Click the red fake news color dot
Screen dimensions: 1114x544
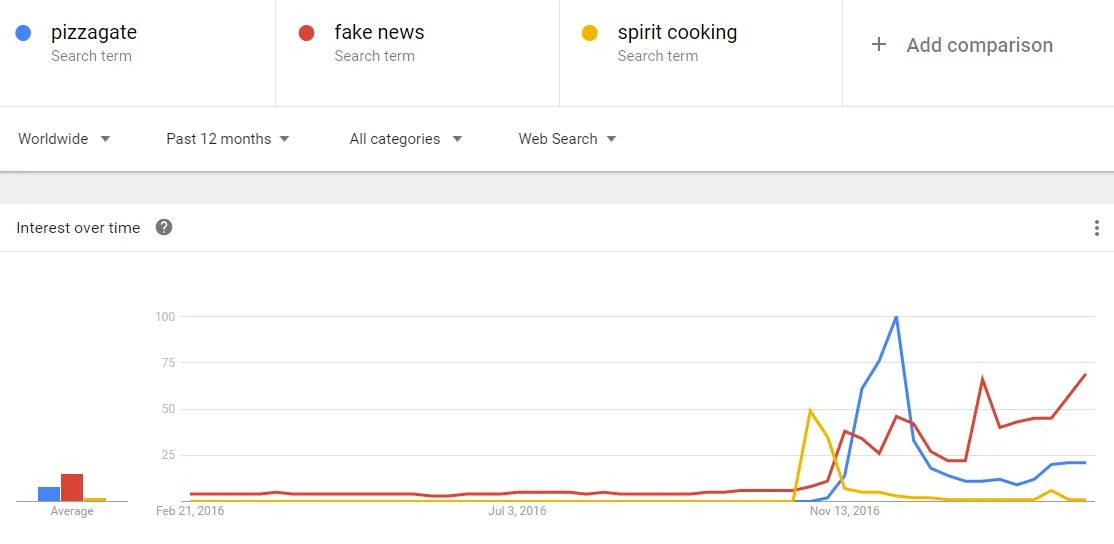306,33
